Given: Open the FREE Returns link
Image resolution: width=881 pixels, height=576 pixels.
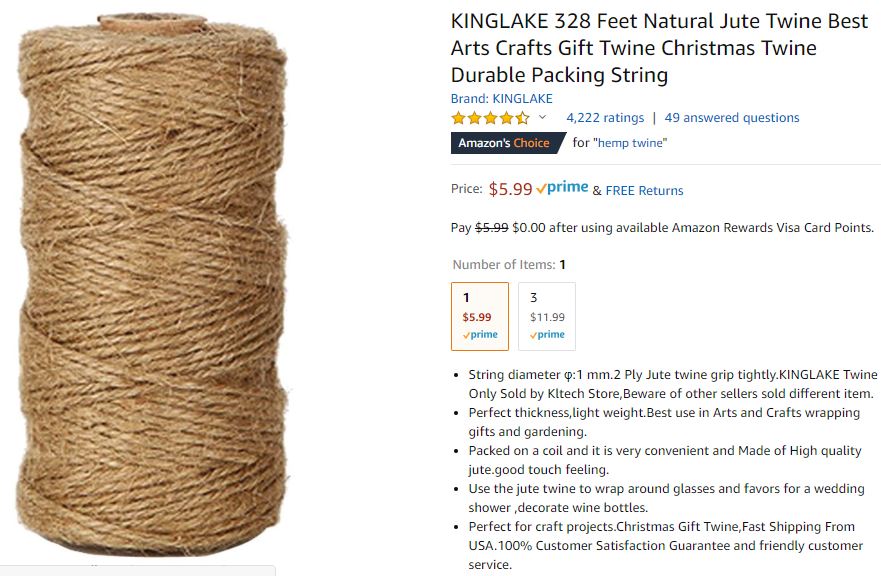Looking at the screenshot, I should (x=645, y=190).
